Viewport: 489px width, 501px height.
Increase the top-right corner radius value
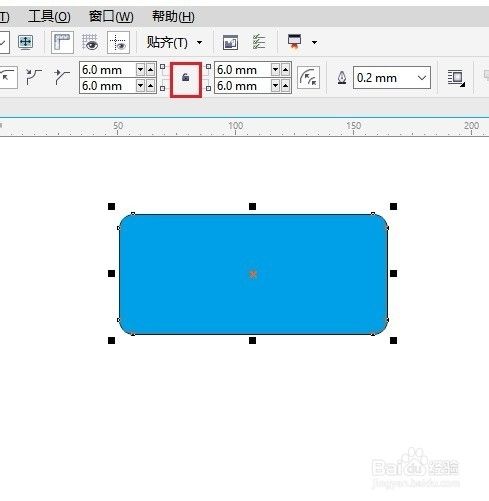(x=285, y=70)
